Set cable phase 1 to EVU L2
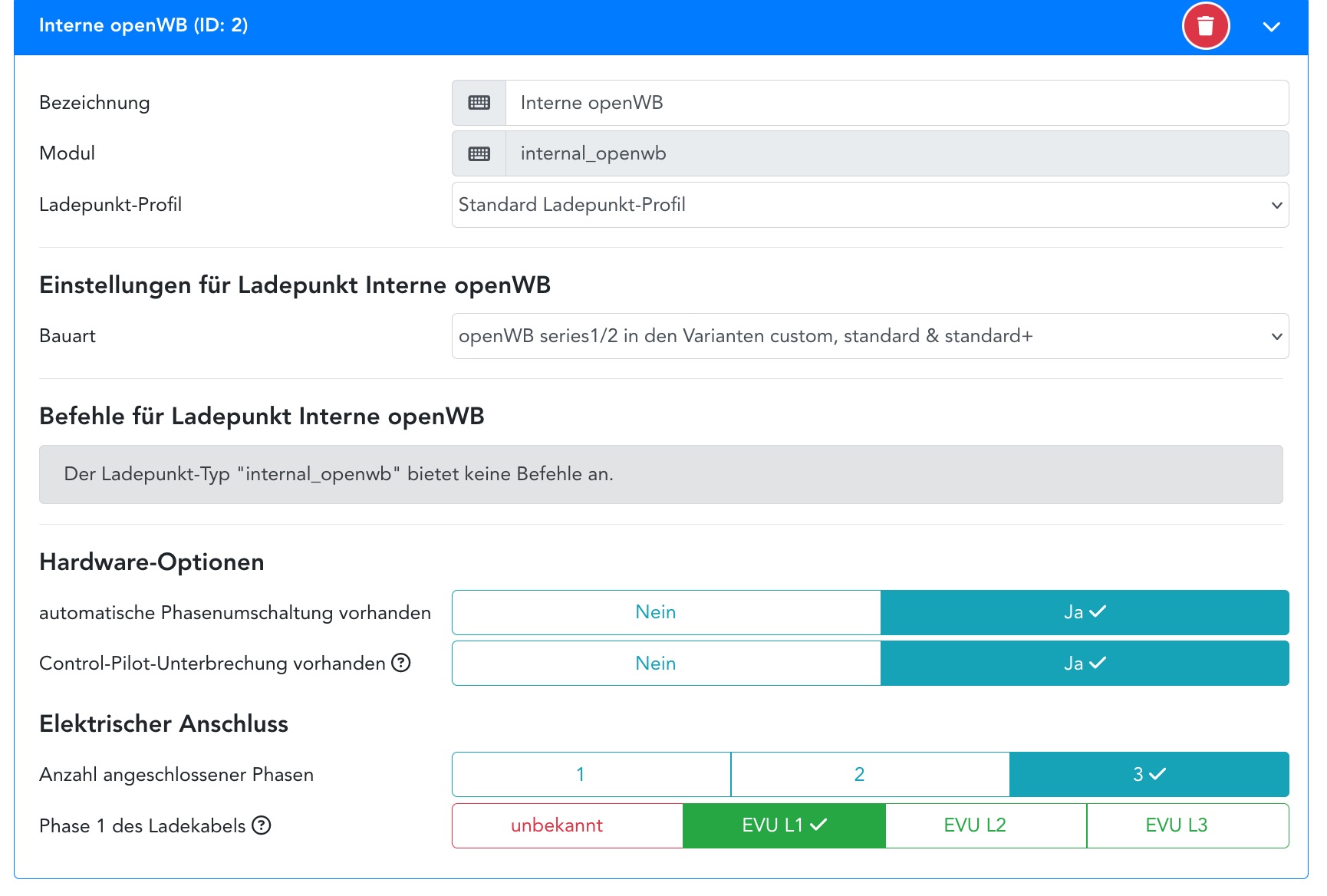 (x=986, y=825)
